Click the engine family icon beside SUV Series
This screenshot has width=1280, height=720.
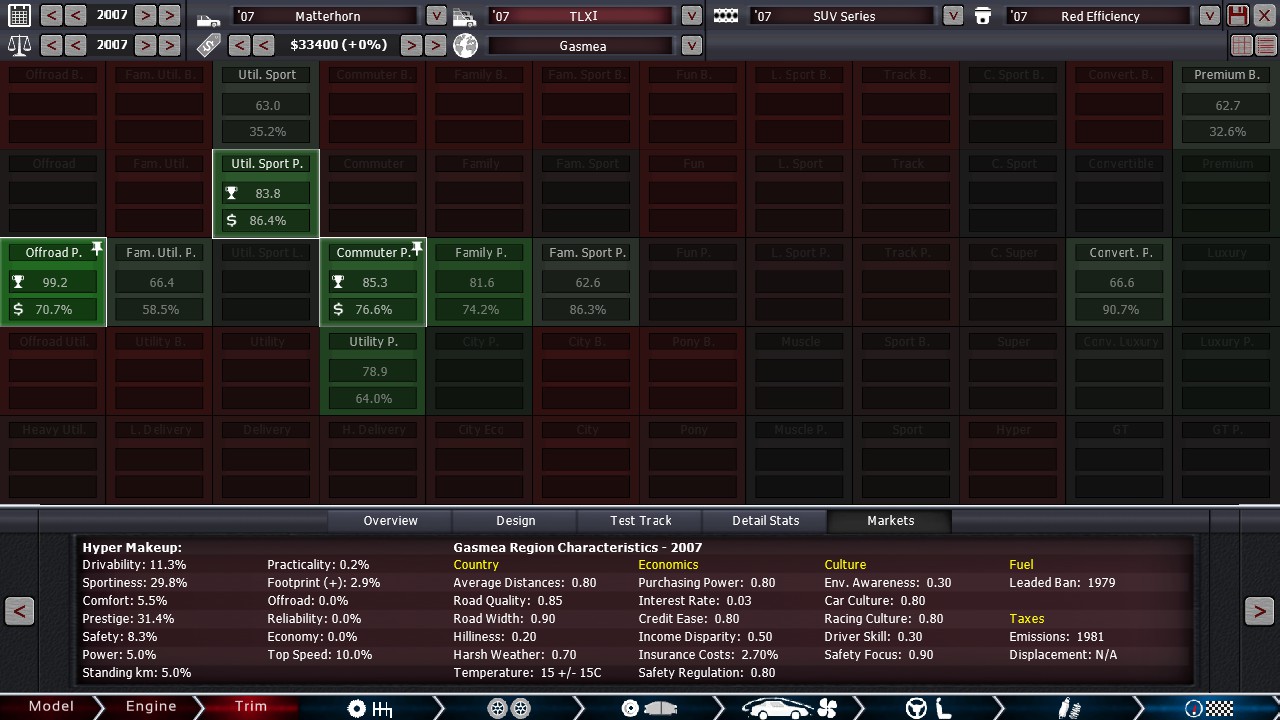pos(726,16)
